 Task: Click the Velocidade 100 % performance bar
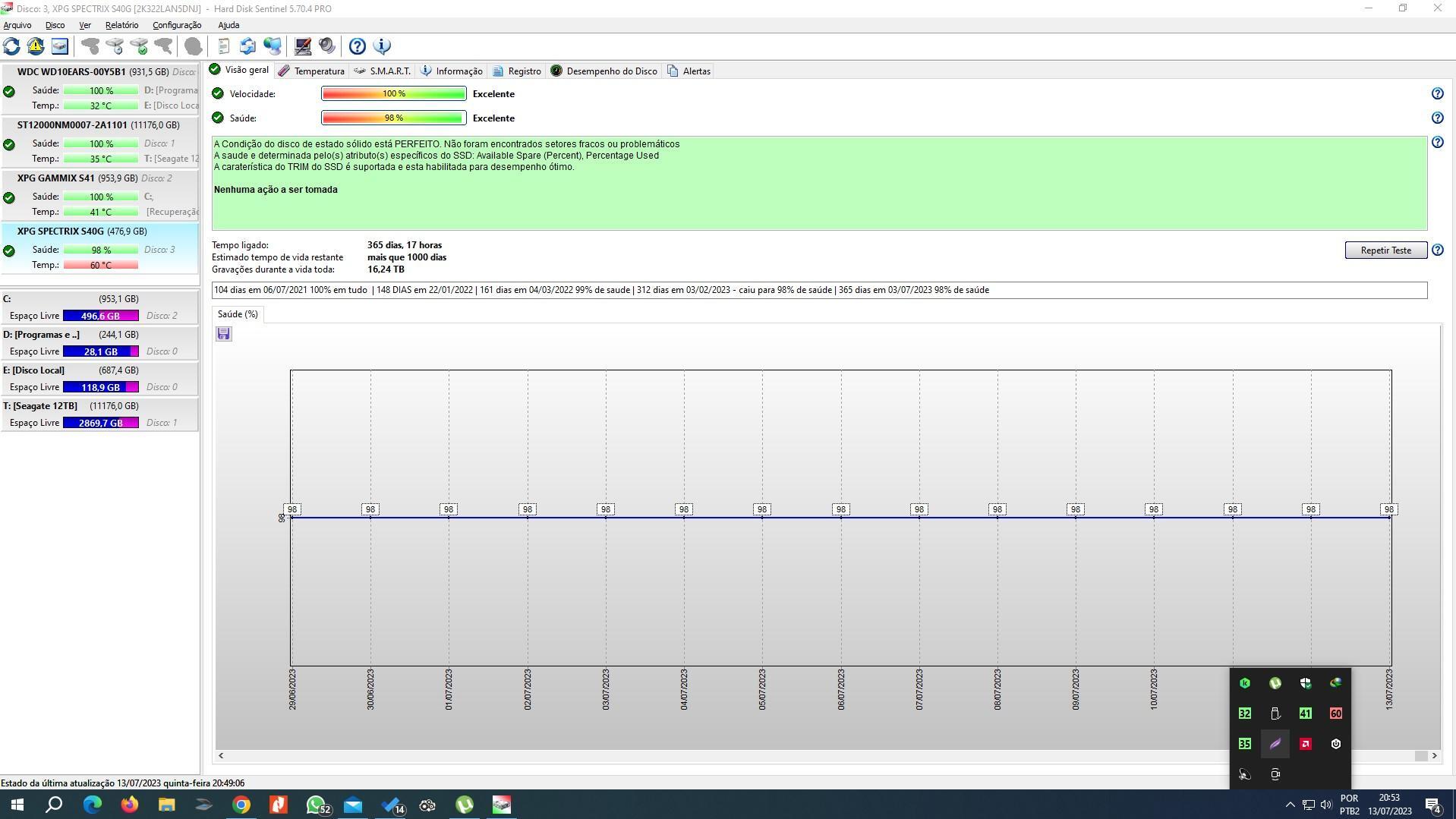click(394, 94)
